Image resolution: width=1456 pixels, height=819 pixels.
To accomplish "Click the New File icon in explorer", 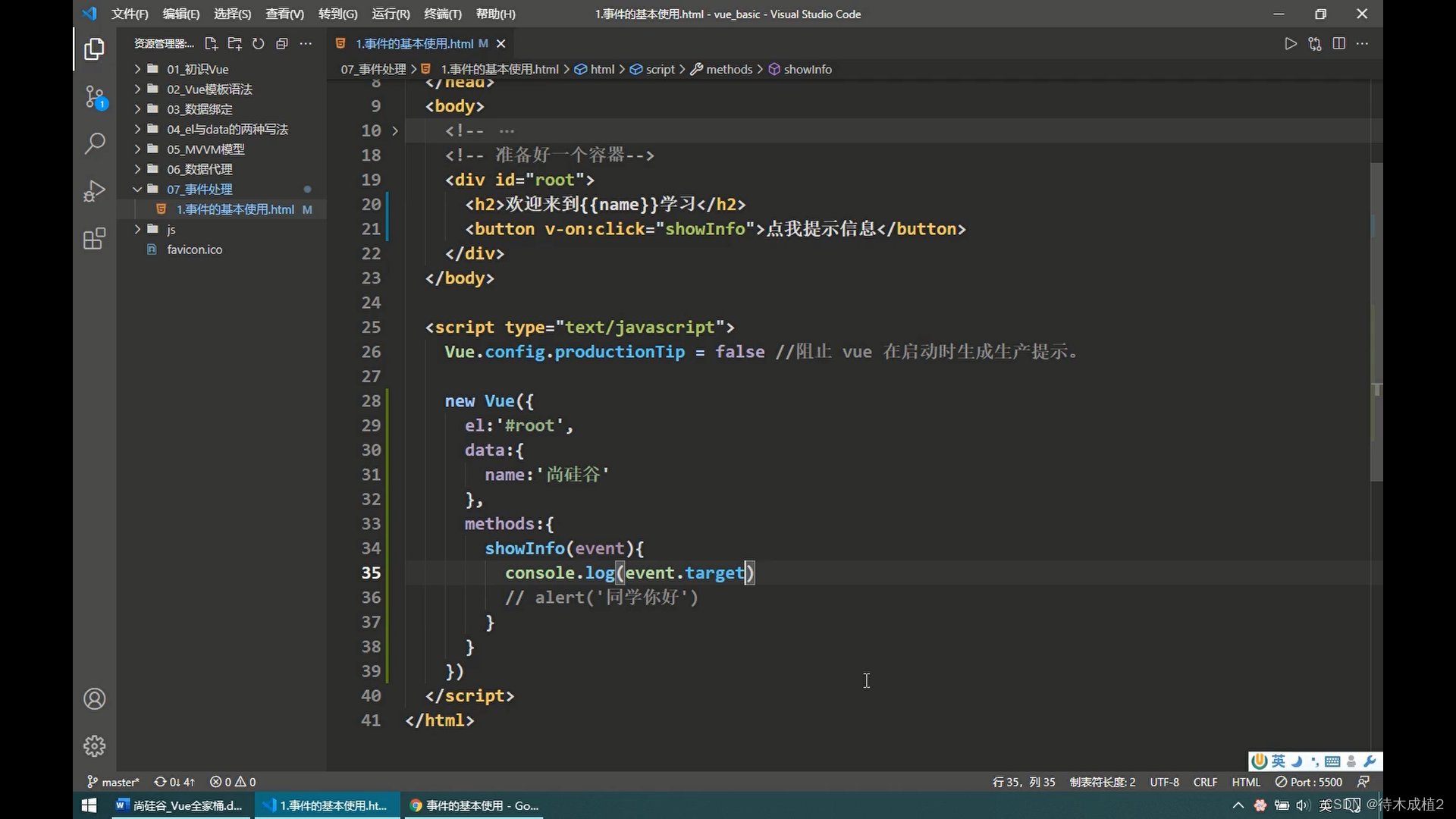I will click(211, 43).
